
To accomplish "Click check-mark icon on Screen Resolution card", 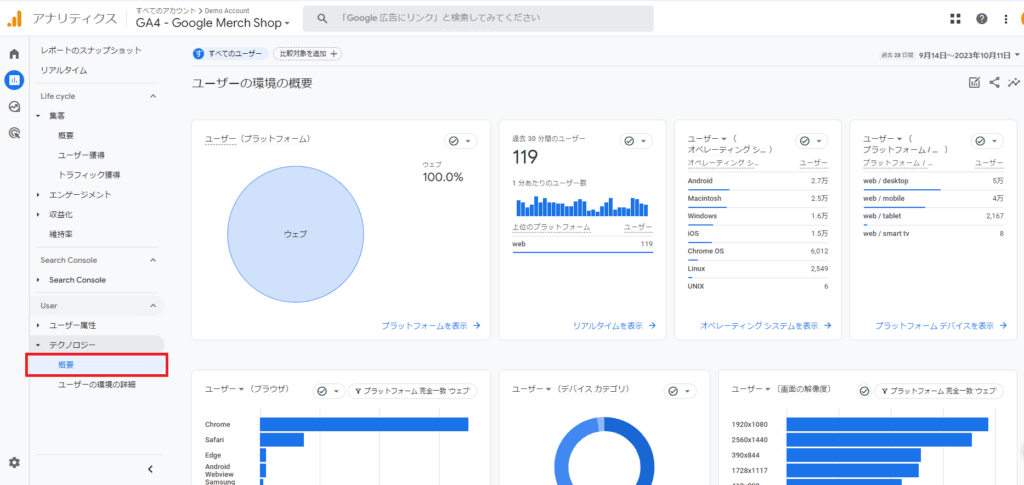I will (x=864, y=391).
